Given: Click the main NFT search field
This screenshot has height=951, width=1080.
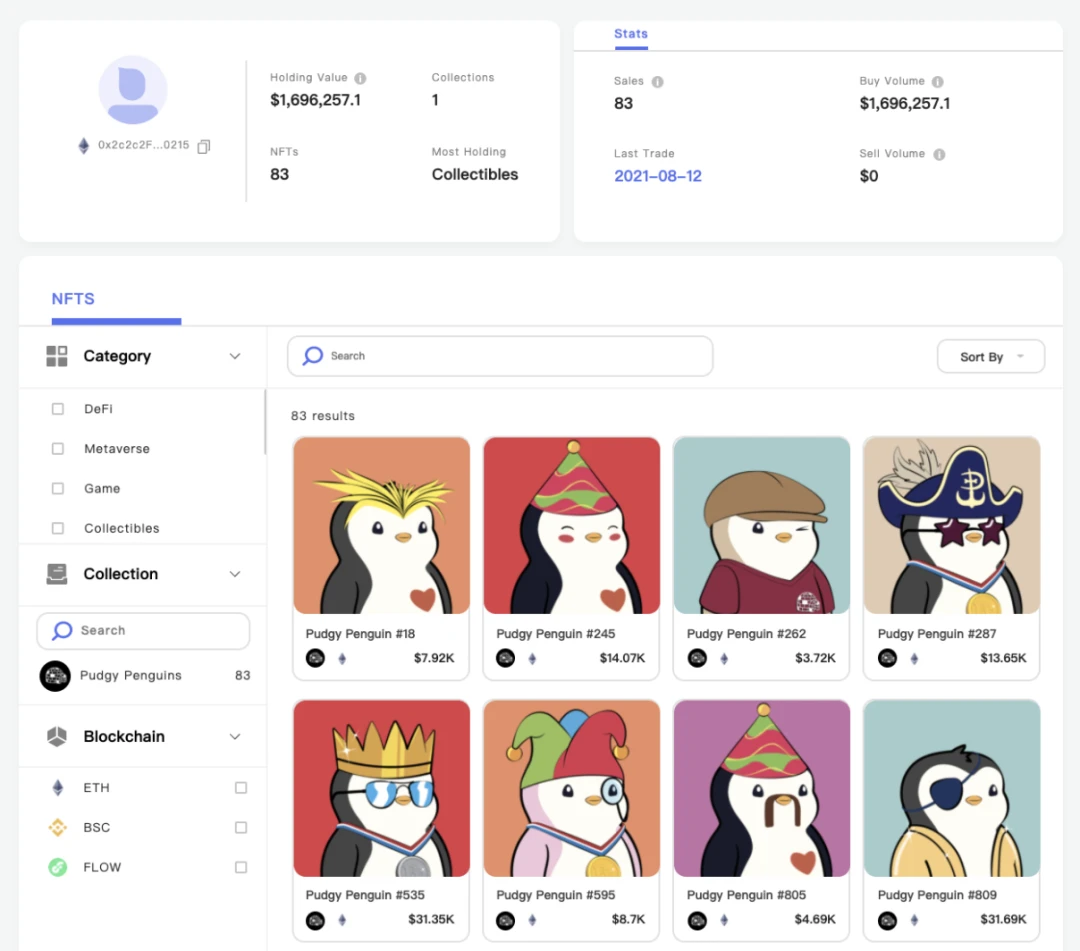Looking at the screenshot, I should [500, 356].
